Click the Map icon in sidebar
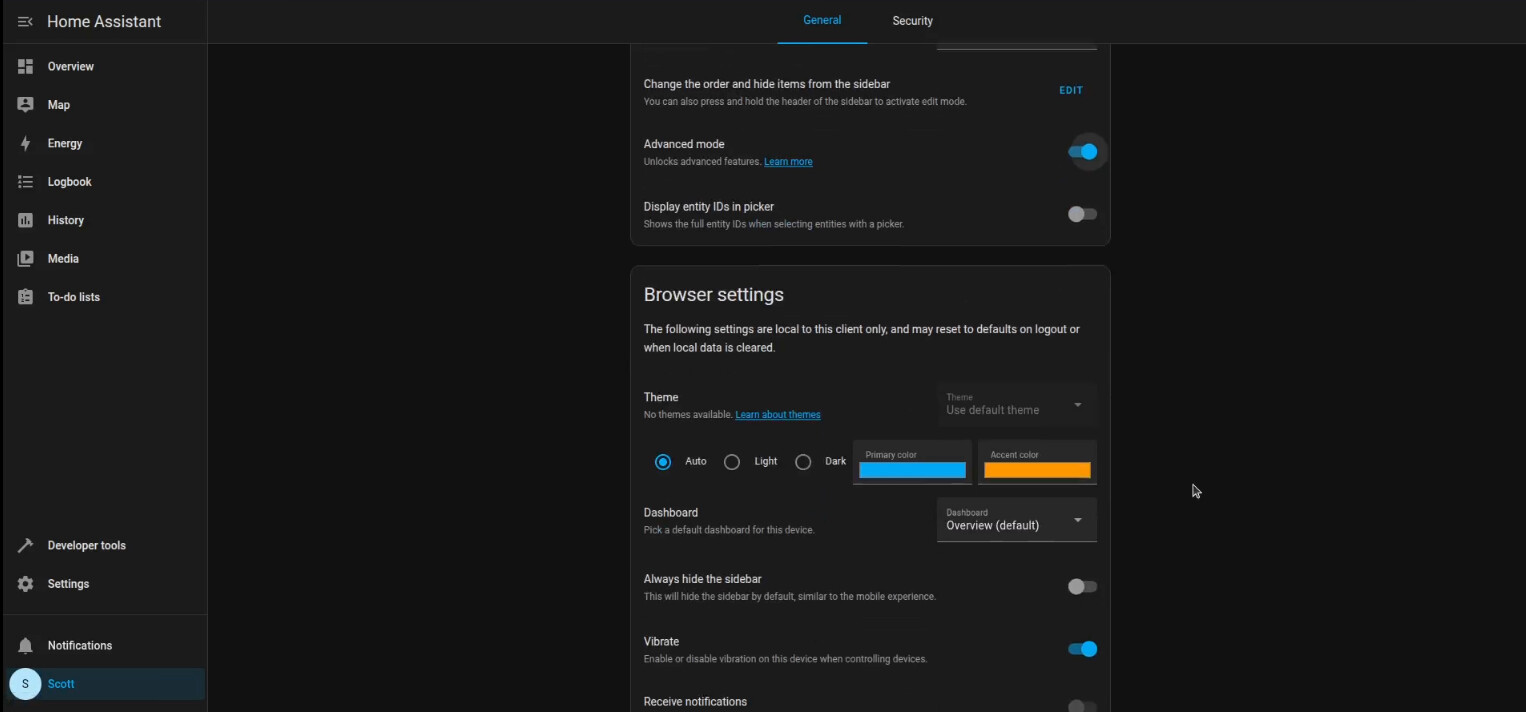The width and height of the screenshot is (1526, 712). pos(26,105)
